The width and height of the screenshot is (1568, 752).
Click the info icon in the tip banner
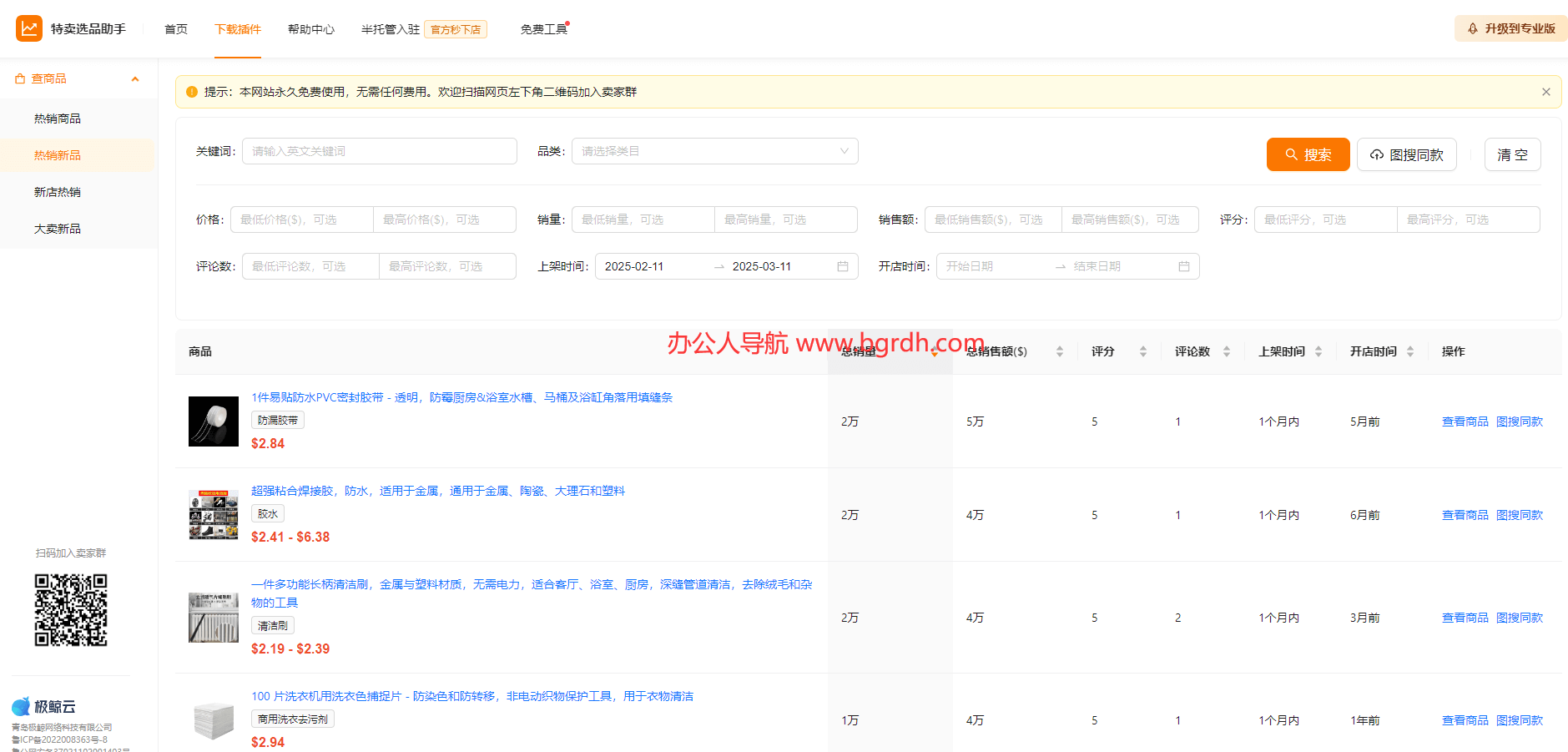click(x=191, y=92)
